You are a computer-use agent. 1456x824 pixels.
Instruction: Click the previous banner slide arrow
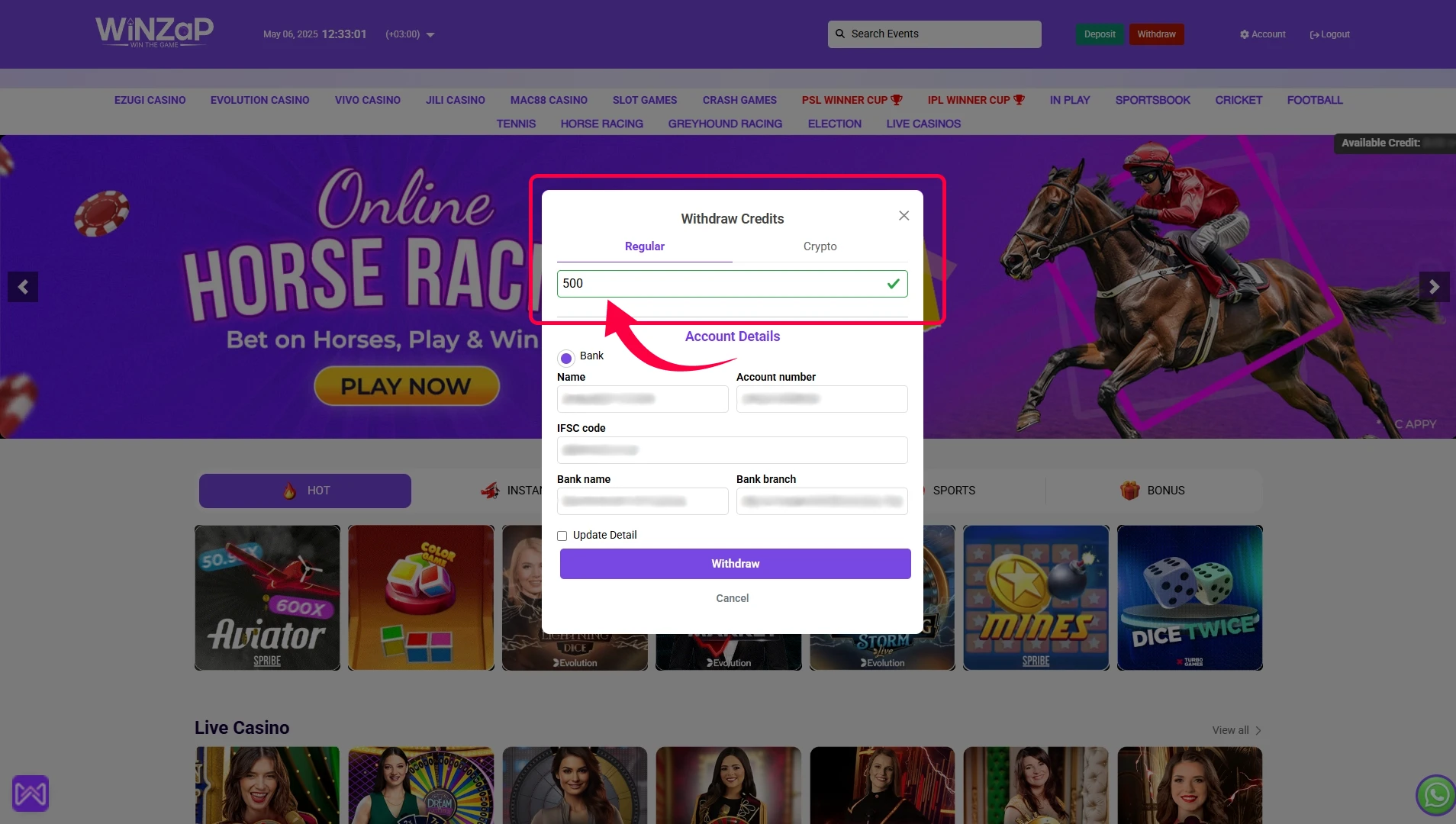pos(23,287)
